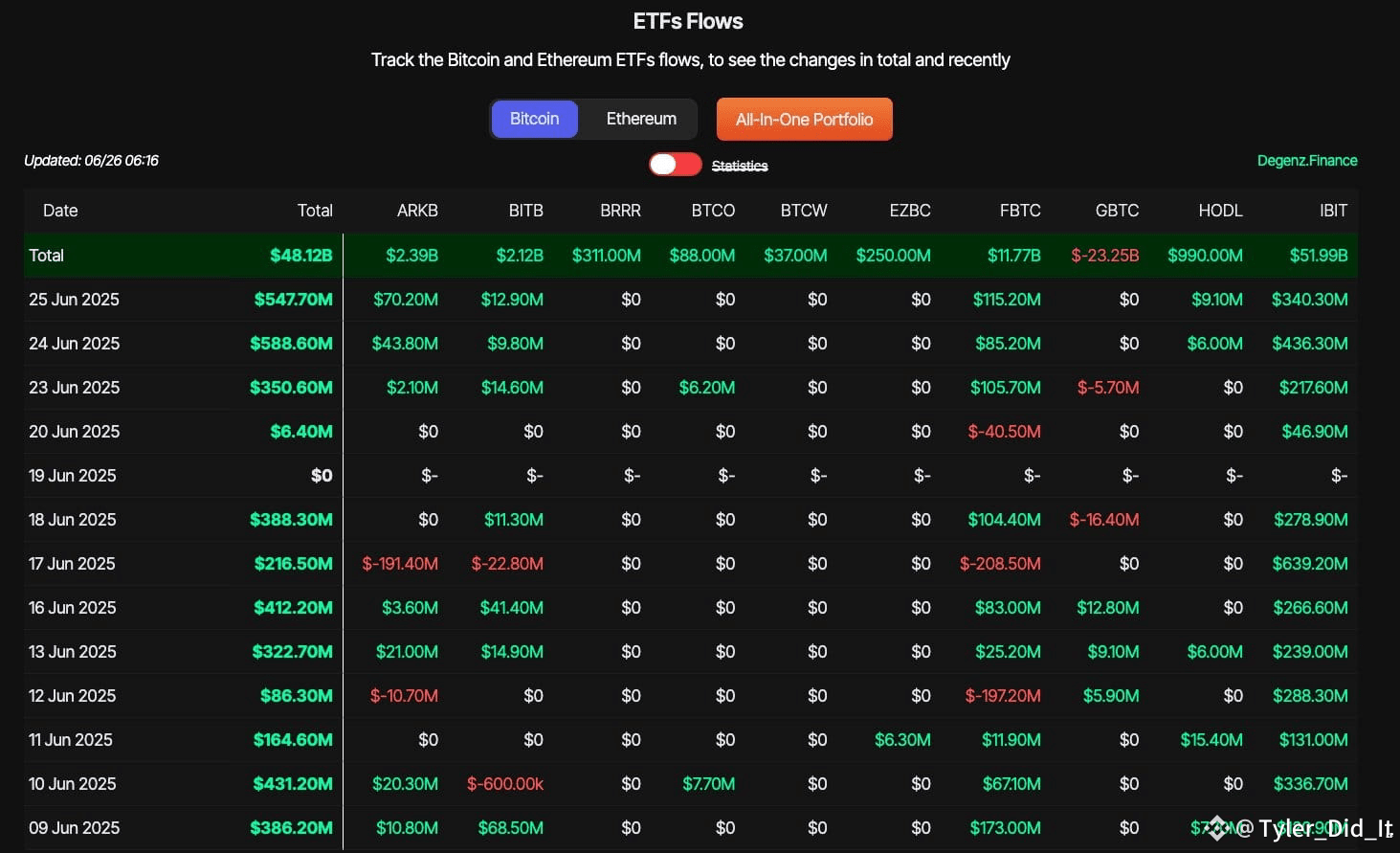This screenshot has height=853, width=1400.
Task: Click the BRRR column header
Action: [x=620, y=211]
